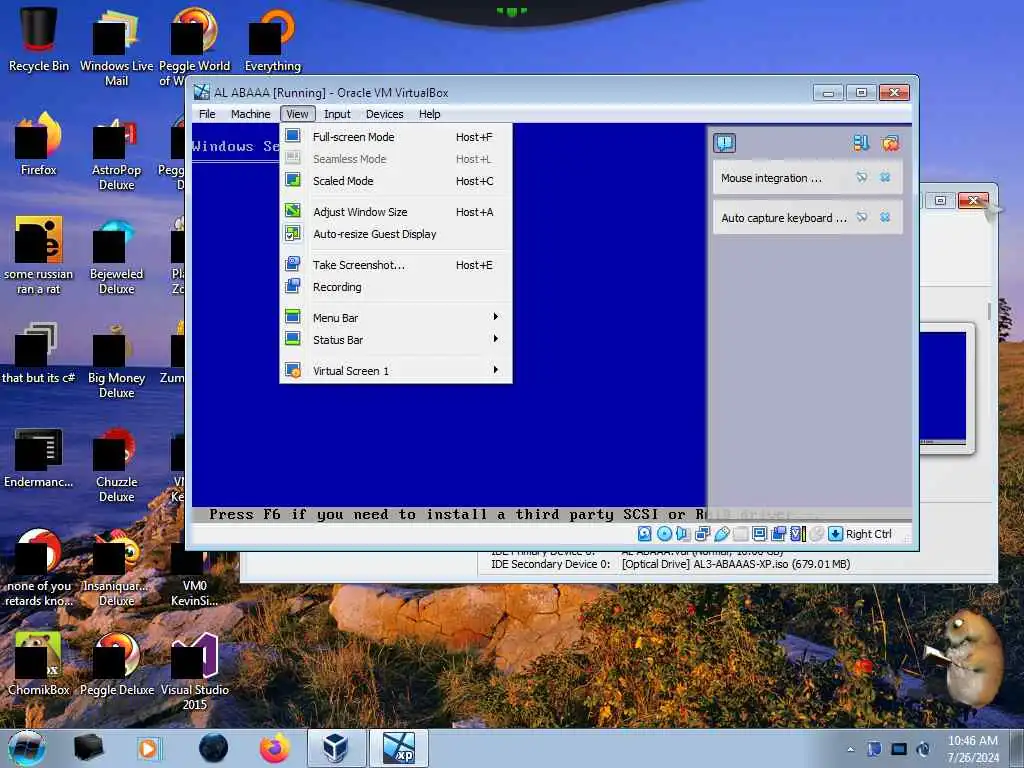Select the Big Money Deluxe desktop icon

tap(116, 360)
